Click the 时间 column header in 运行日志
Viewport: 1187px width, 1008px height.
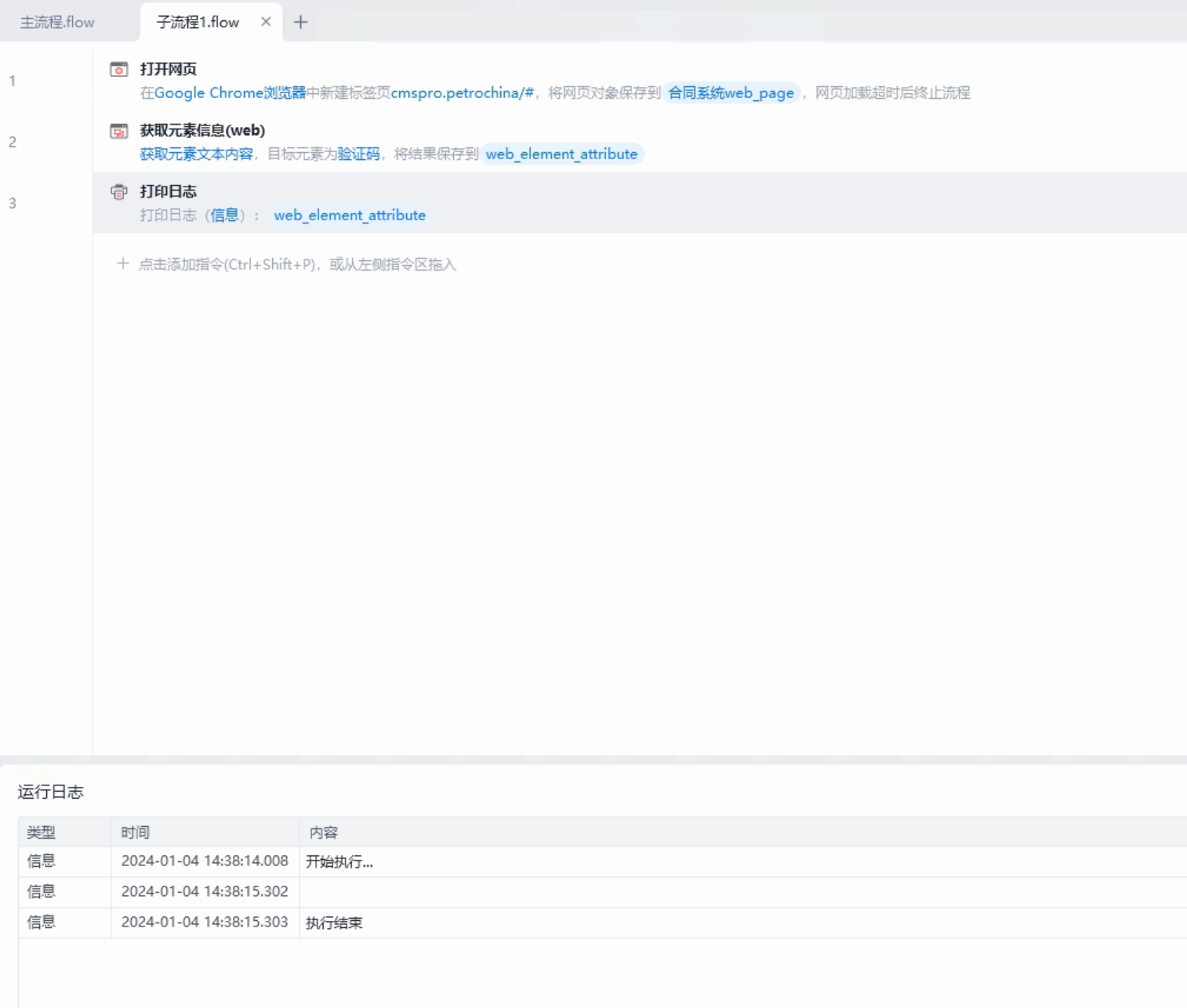[136, 832]
